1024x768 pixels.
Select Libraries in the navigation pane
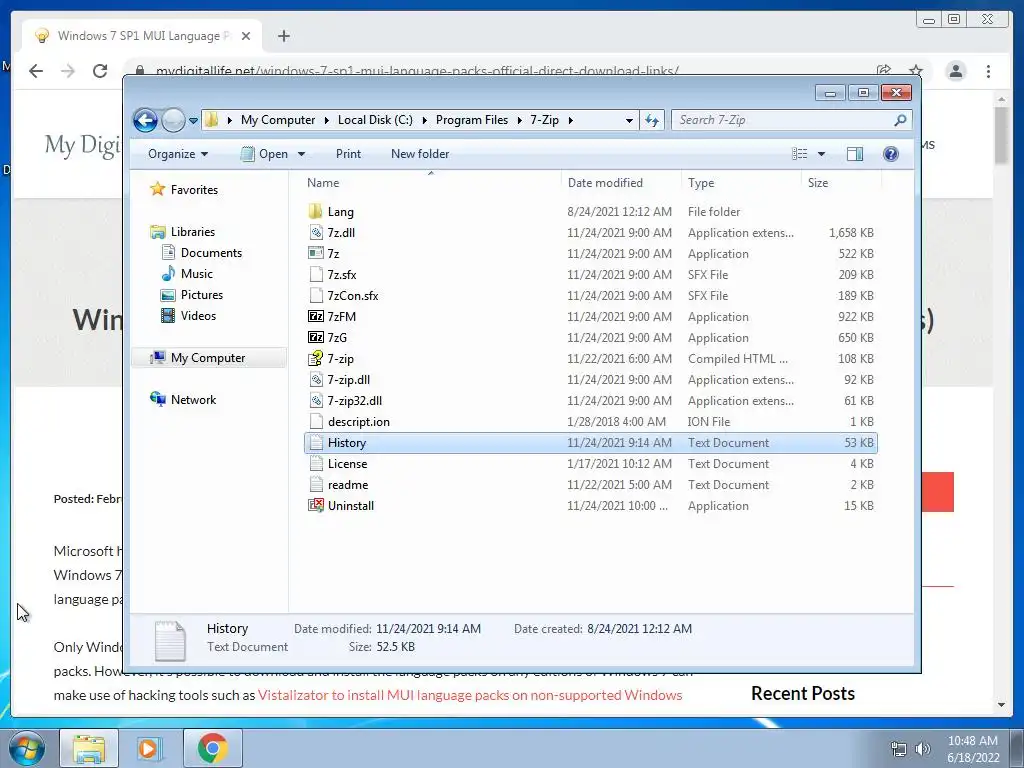183,232
